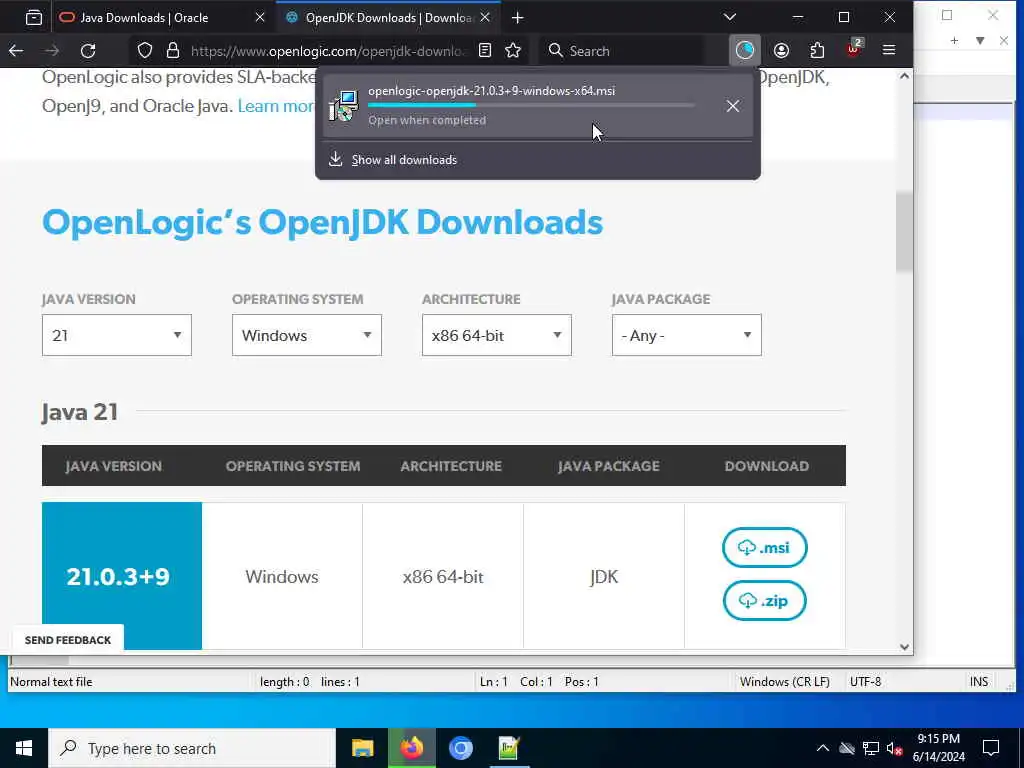
Task: Click the downloads progress toolbar icon
Action: click(x=744, y=50)
